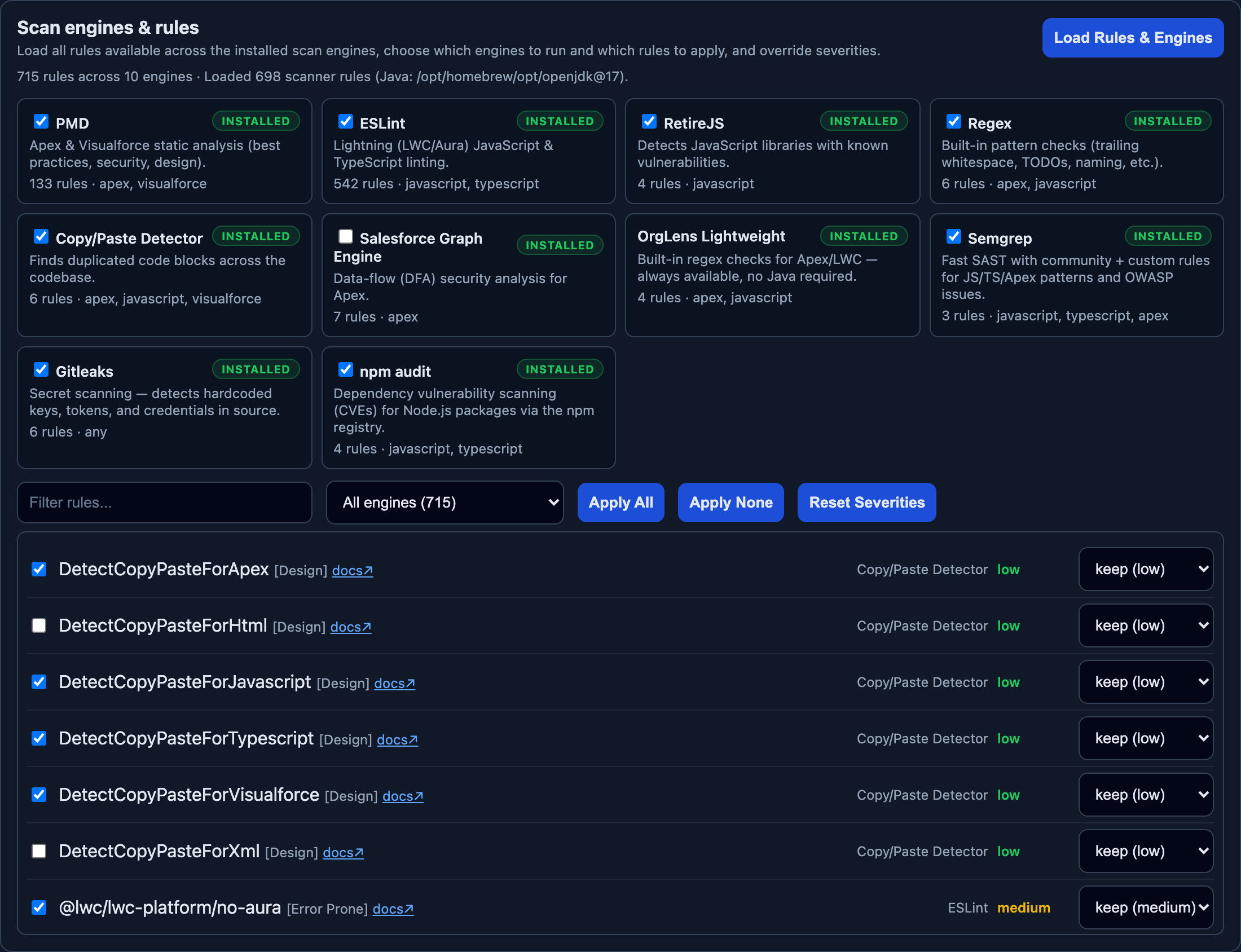1241x952 pixels.
Task: Follow docs link for DetectCopyPasteForJavascript
Action: point(394,684)
